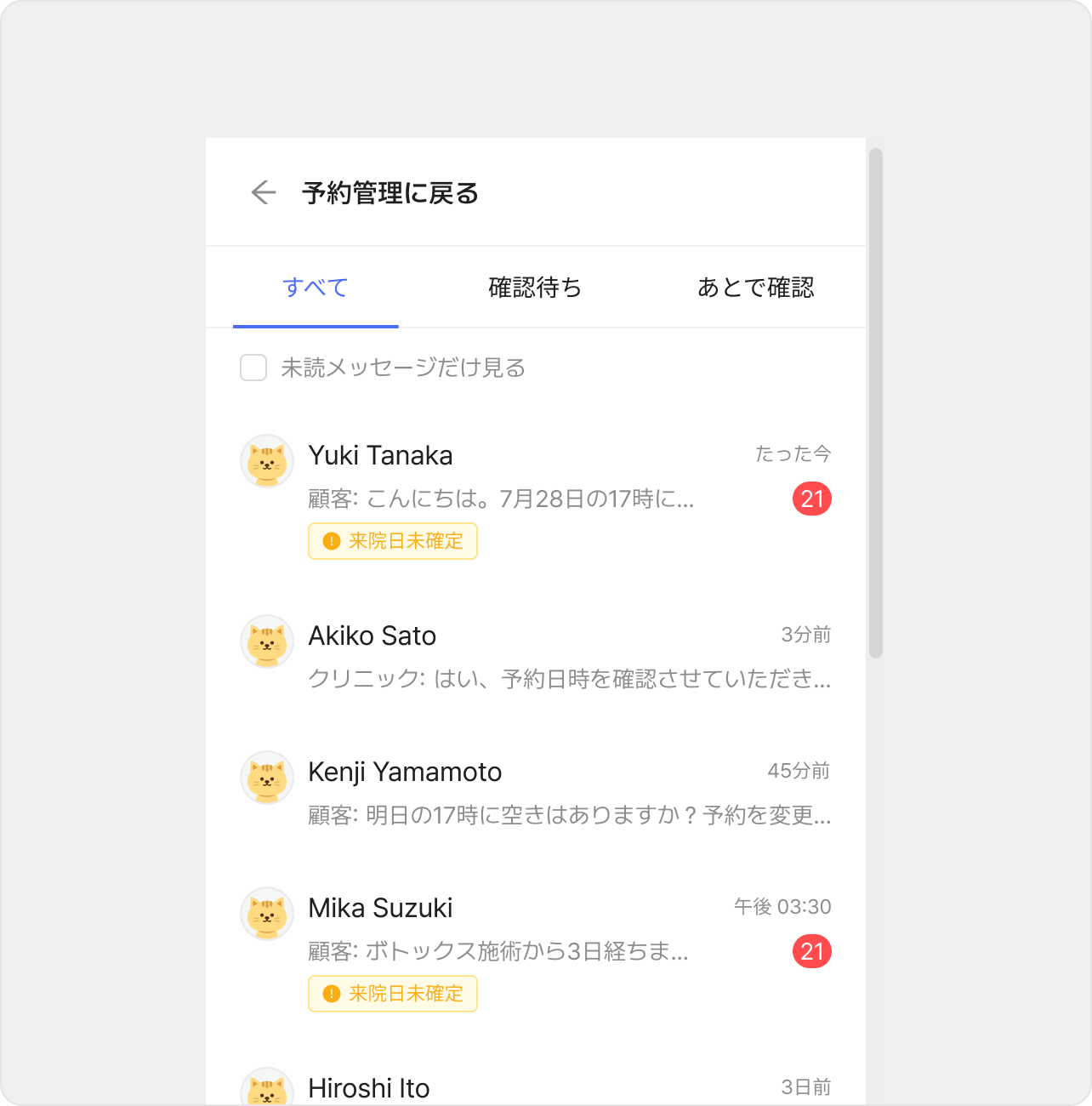1092x1106 pixels.
Task: Click preview クリニック: はい、予約日時を確認させていただき...
Action: point(570,679)
